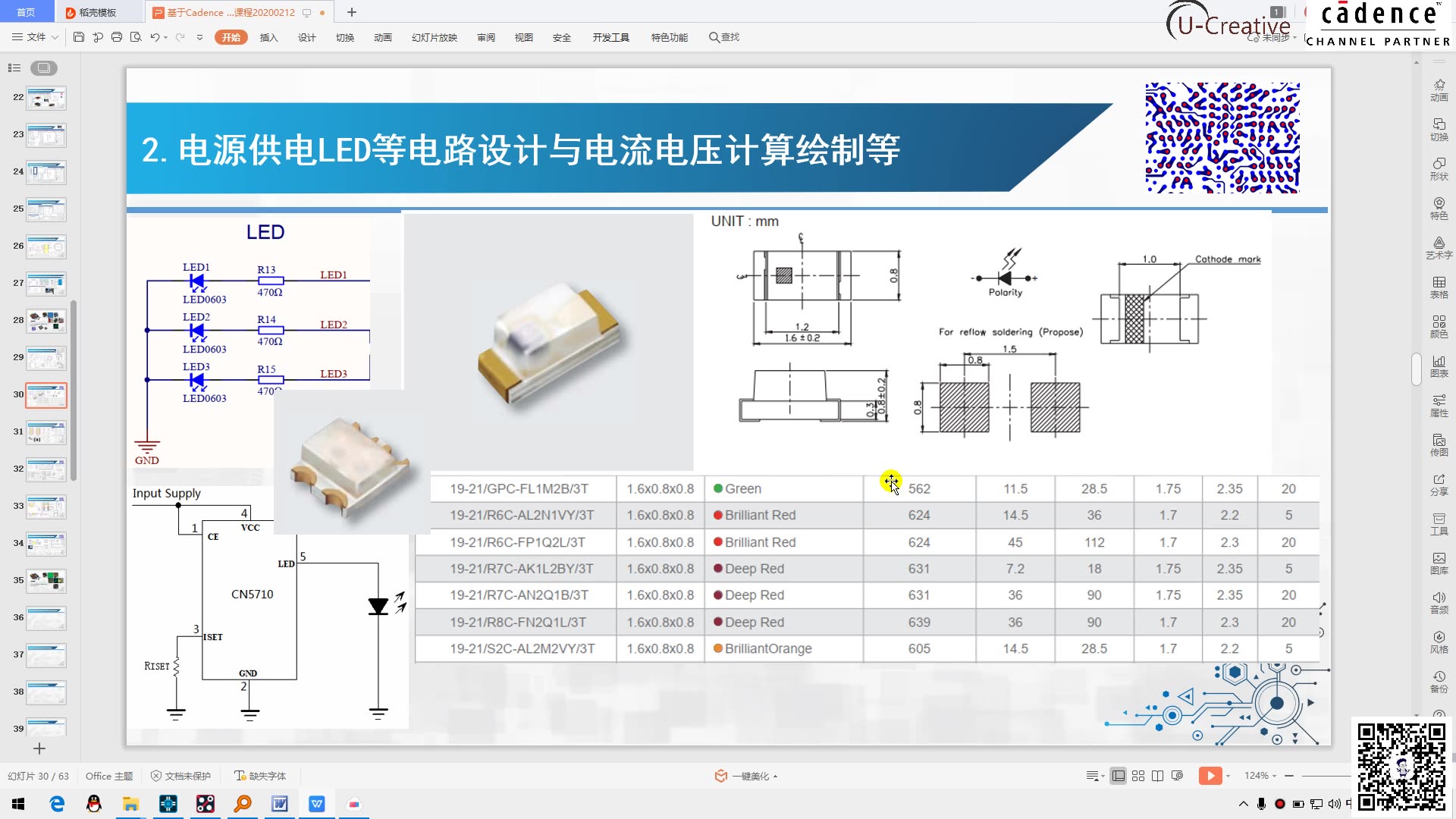Open the 124% zoom level dropdown
This screenshot has width=1456, height=819.
point(1260,776)
